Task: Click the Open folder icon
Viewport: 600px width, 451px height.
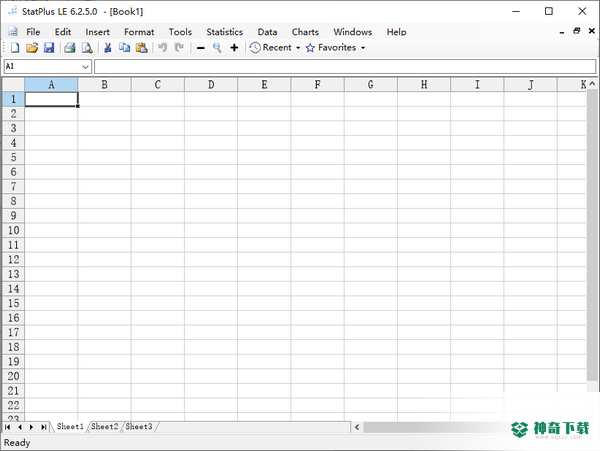Action: tap(32, 48)
